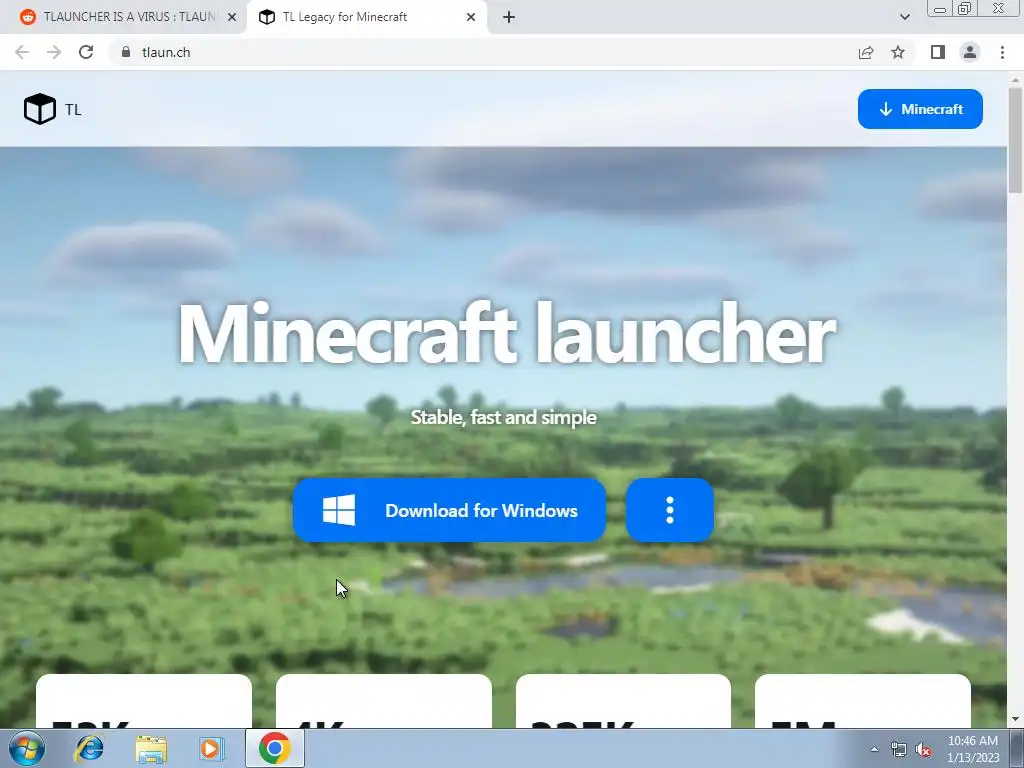
Task: Click the padlock site info icon
Action: coord(126,52)
